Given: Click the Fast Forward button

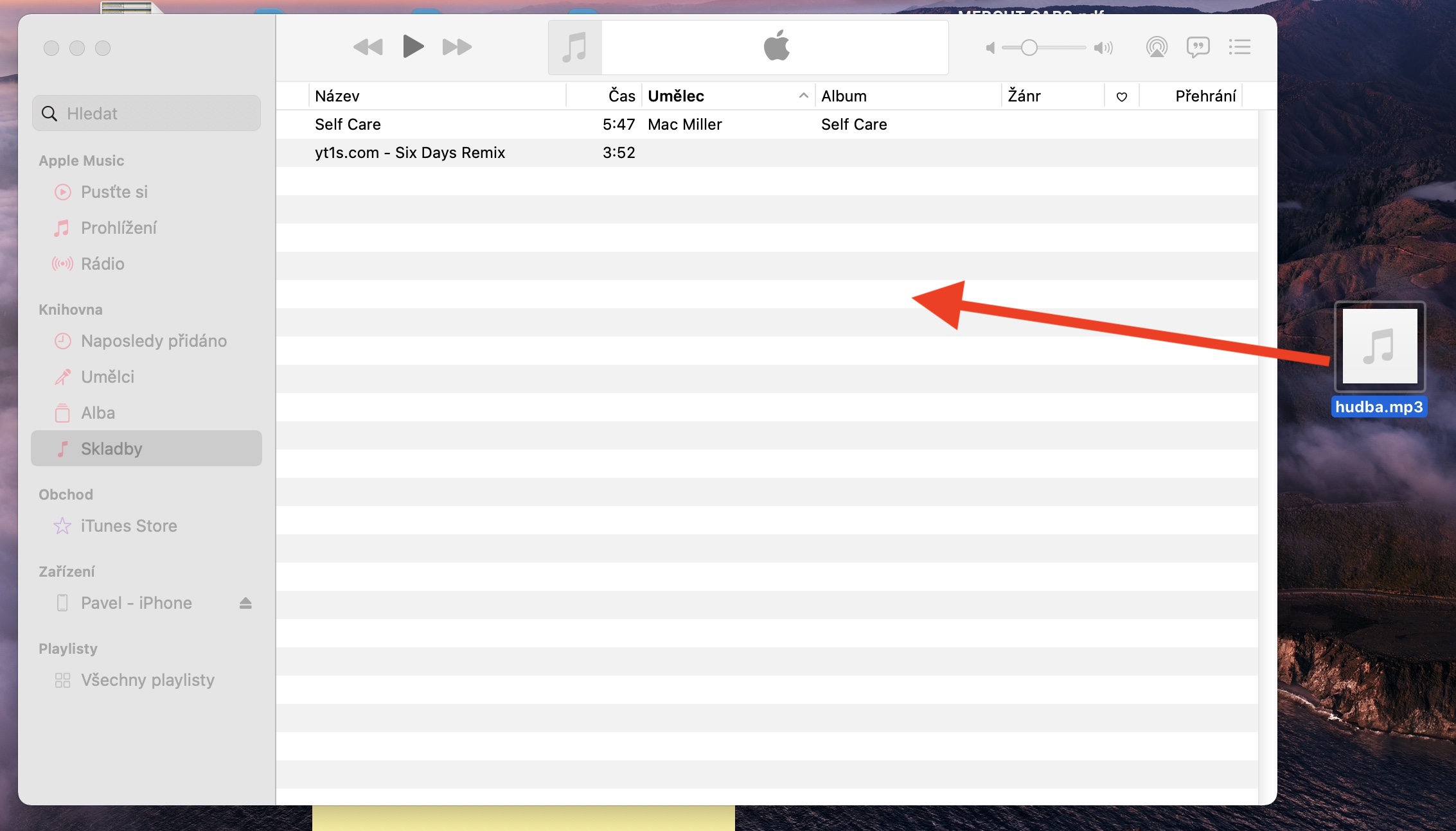Looking at the screenshot, I should click(x=457, y=47).
